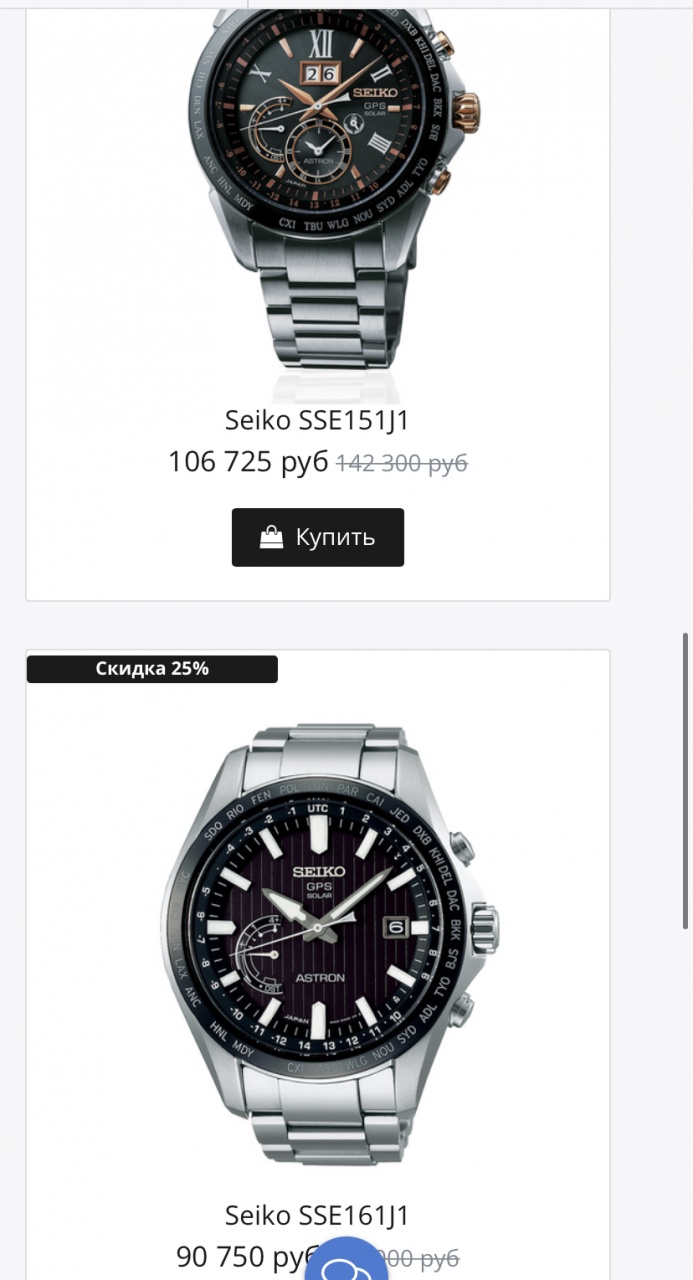Click the ASTRON text on SSE161J1 dial
693x1280 pixels.
320,977
